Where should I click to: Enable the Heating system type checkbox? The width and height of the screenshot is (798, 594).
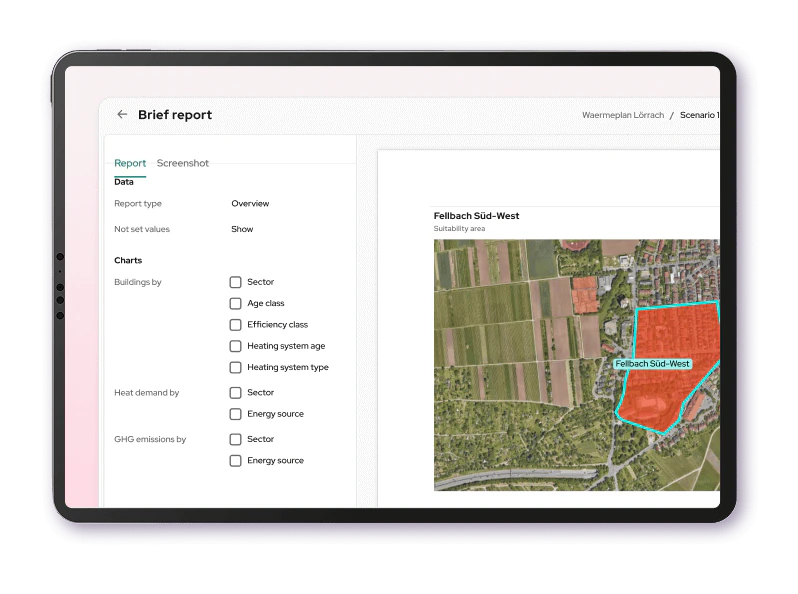236,367
